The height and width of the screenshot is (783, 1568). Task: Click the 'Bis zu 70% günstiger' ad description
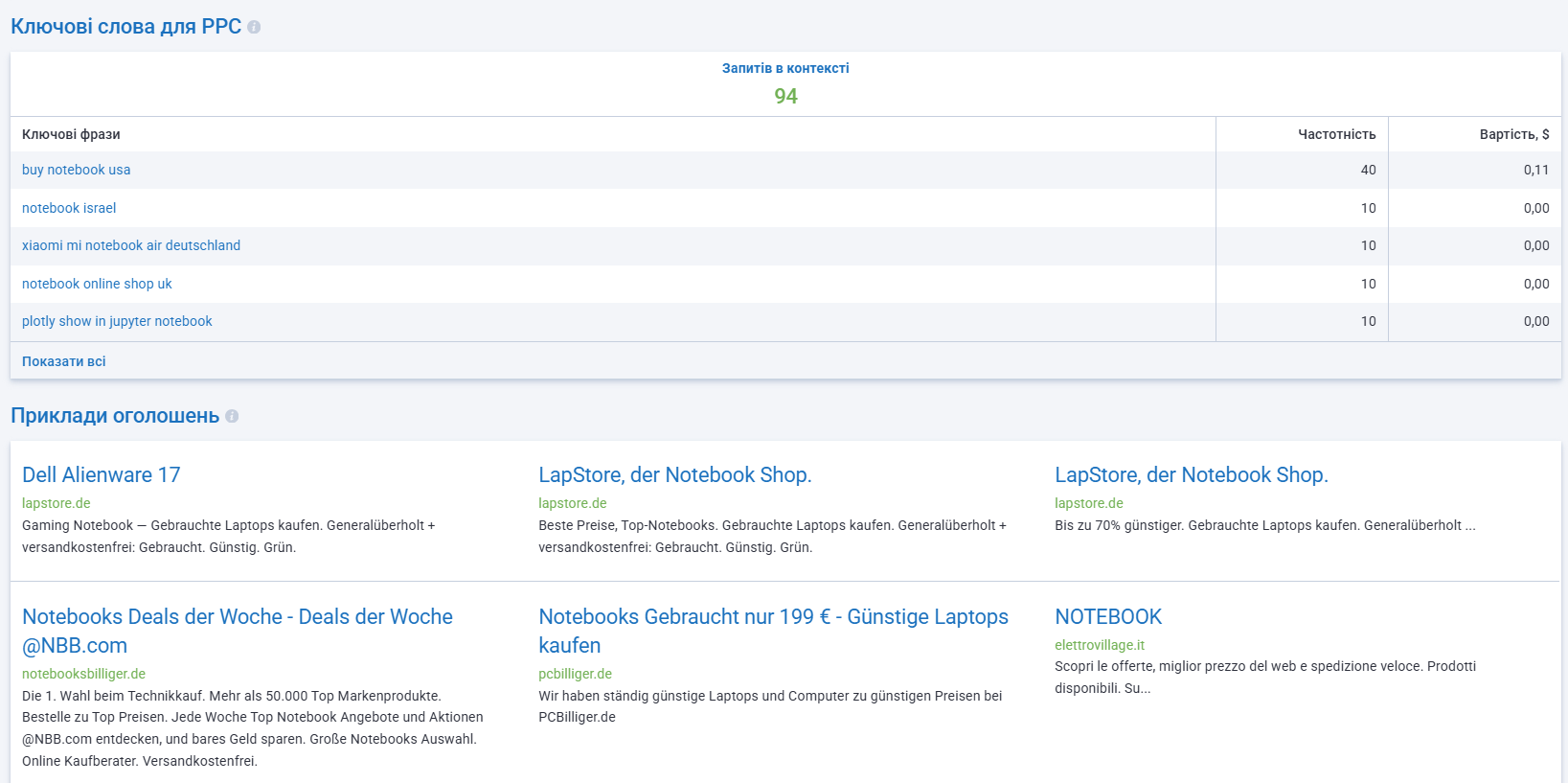tap(1264, 525)
